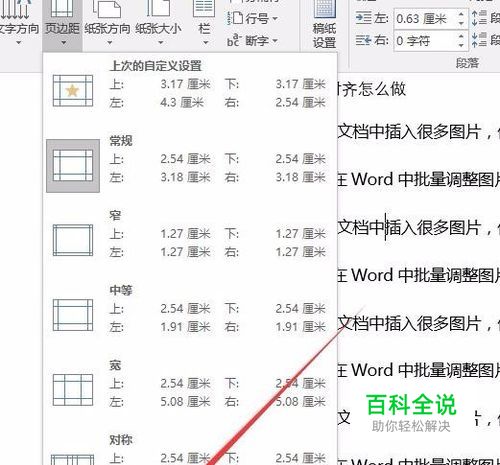The image size is (500, 465).
Task: Select the 中等 moderate margin preset icon
Action: (73, 315)
